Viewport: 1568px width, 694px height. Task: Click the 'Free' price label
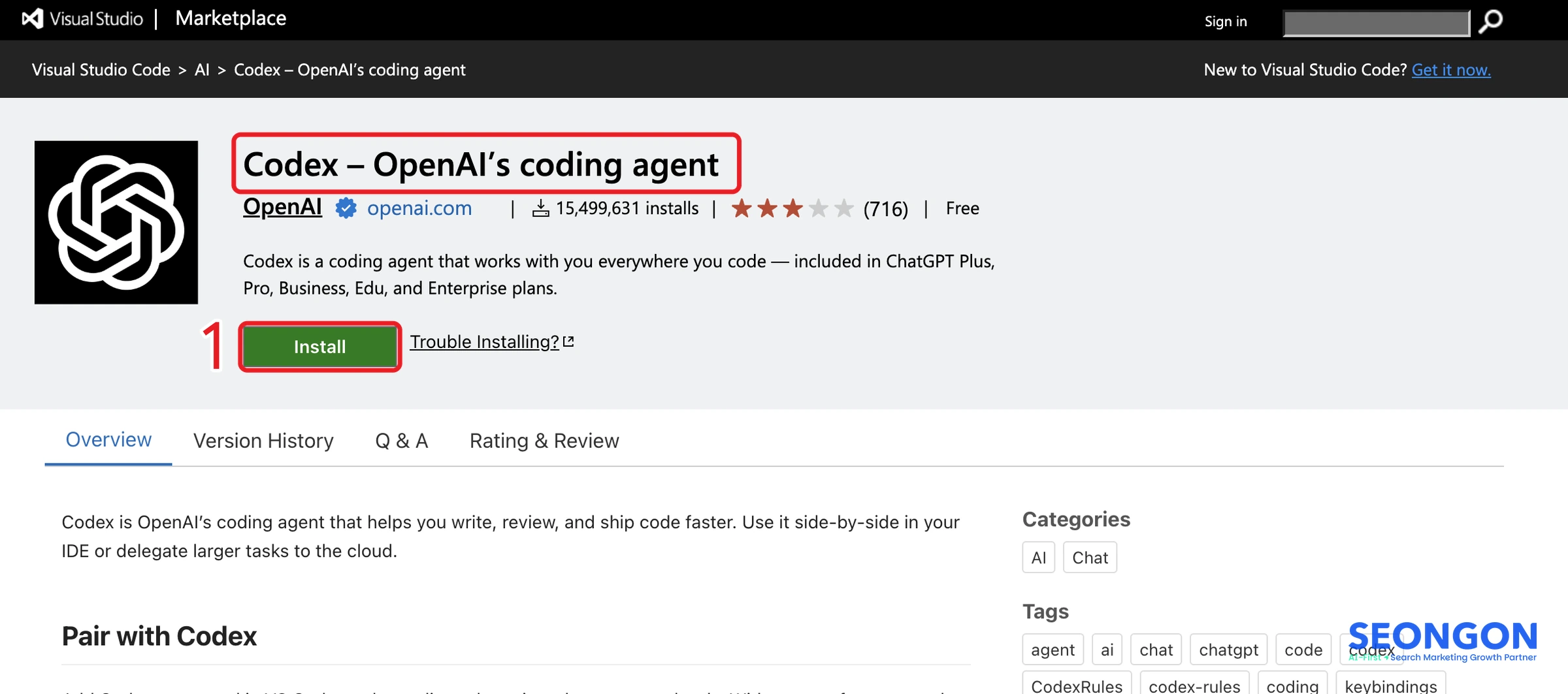962,208
